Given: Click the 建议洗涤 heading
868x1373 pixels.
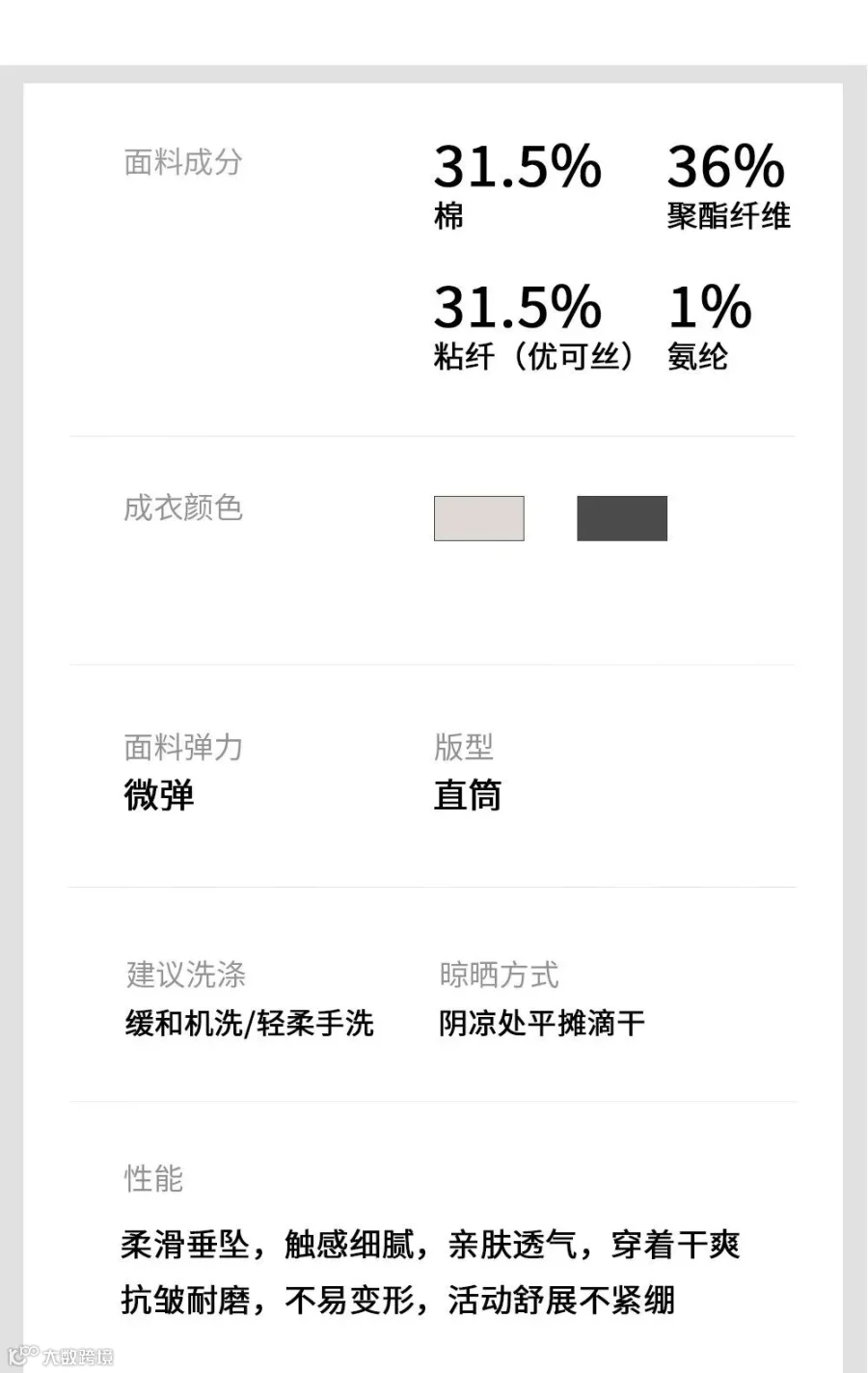Looking at the screenshot, I should (x=186, y=975).
